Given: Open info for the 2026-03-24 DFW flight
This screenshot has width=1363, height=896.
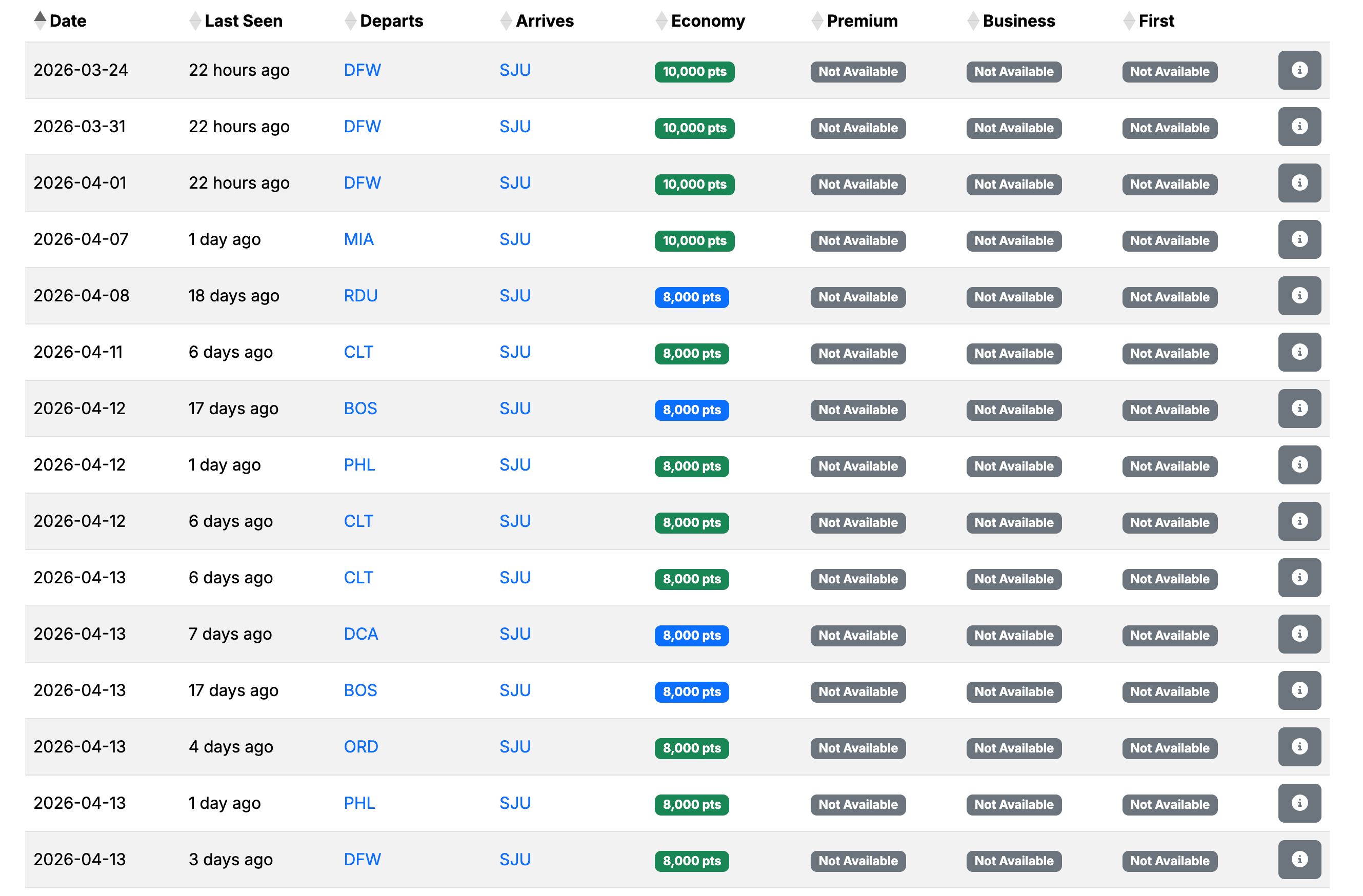Looking at the screenshot, I should 1298,70.
